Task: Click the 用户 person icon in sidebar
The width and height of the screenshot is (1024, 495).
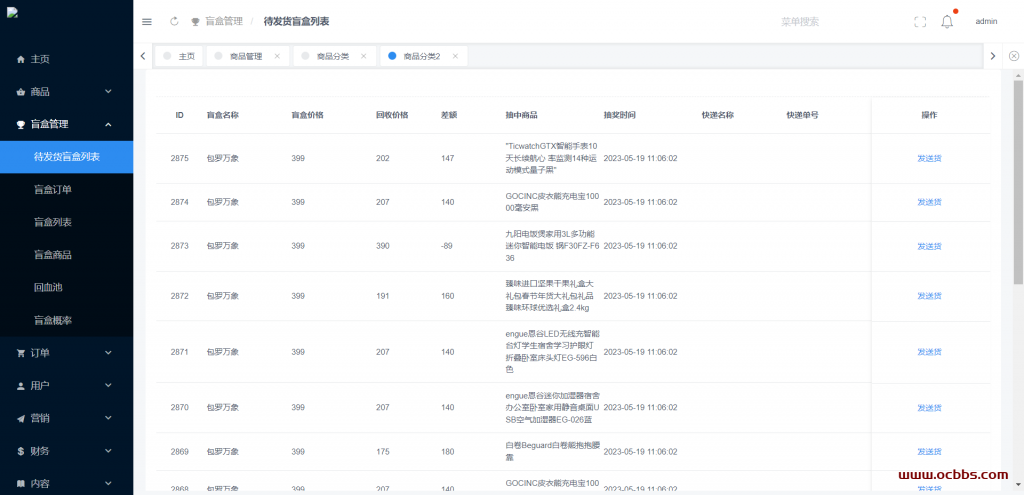Action: coord(20,386)
